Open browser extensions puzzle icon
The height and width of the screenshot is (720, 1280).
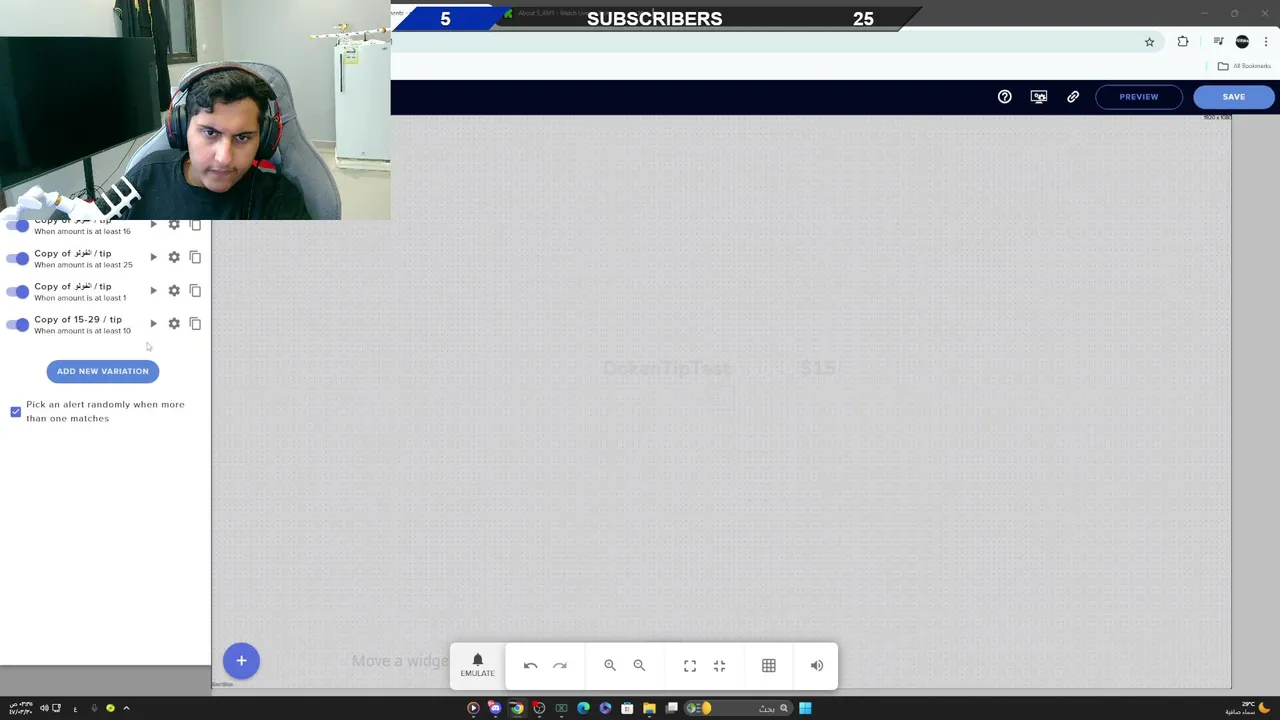(1183, 42)
